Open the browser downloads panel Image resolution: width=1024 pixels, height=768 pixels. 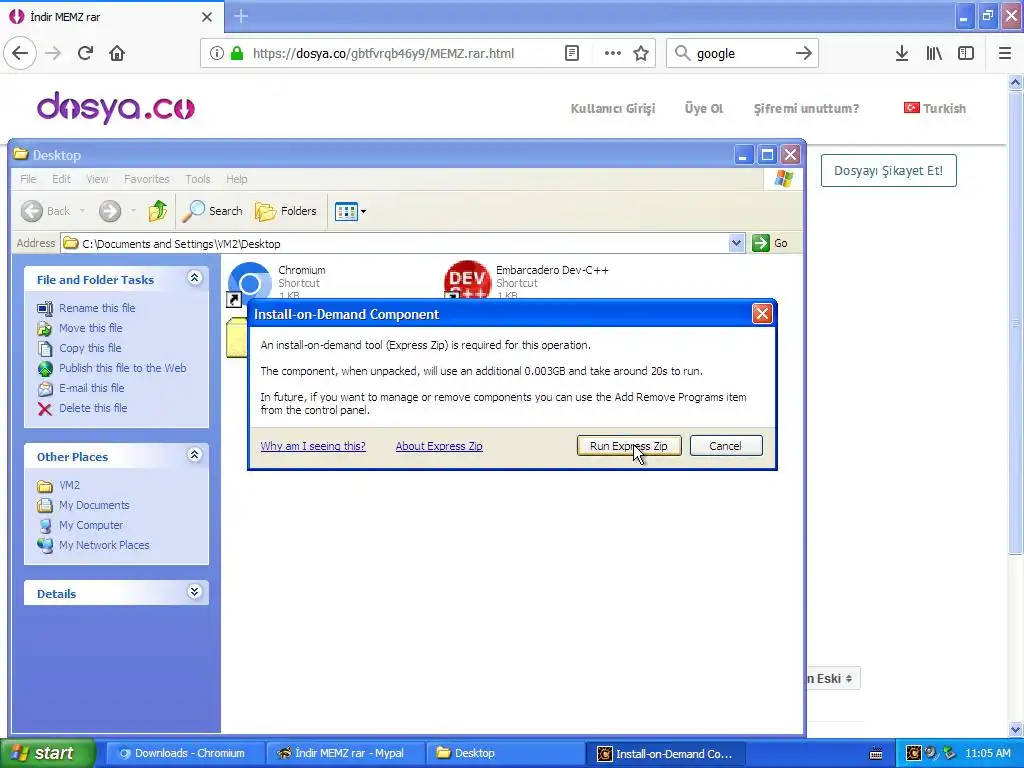[901, 53]
